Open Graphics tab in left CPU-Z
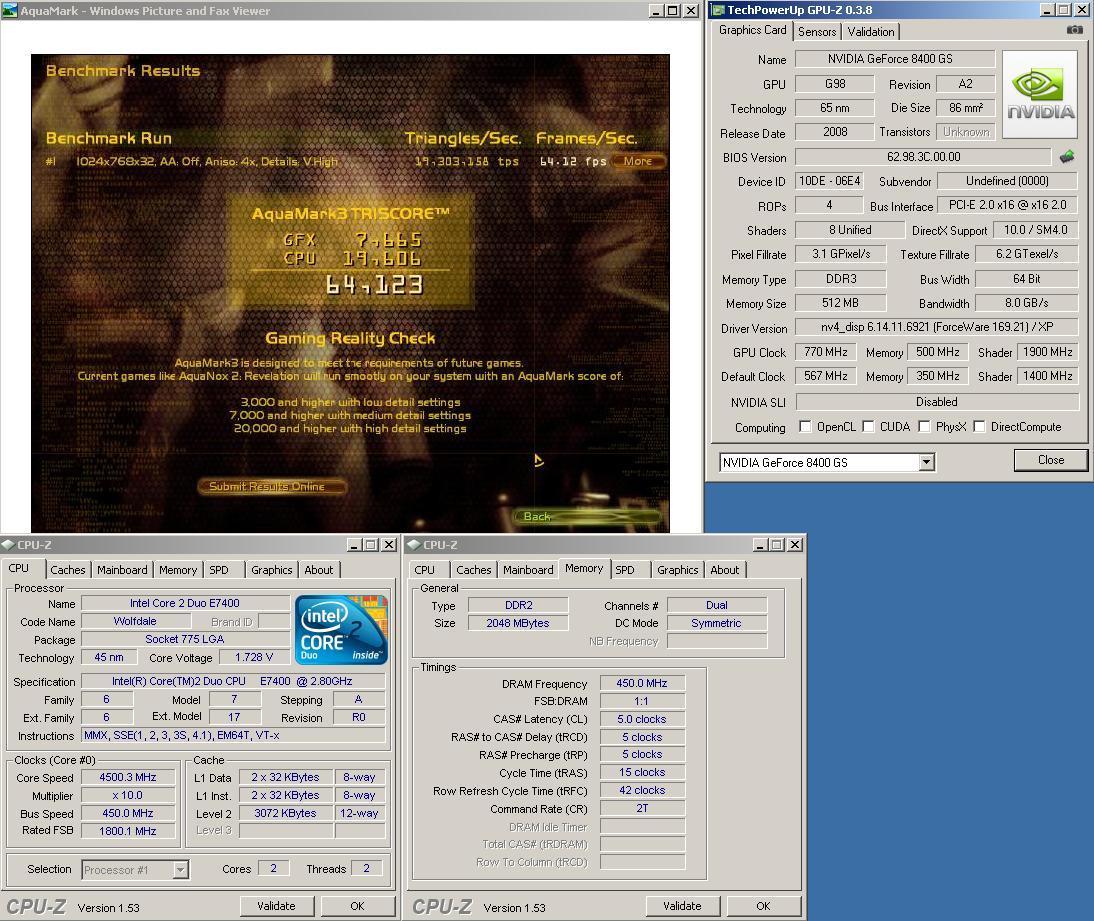The width and height of the screenshot is (1094, 921). tap(271, 570)
